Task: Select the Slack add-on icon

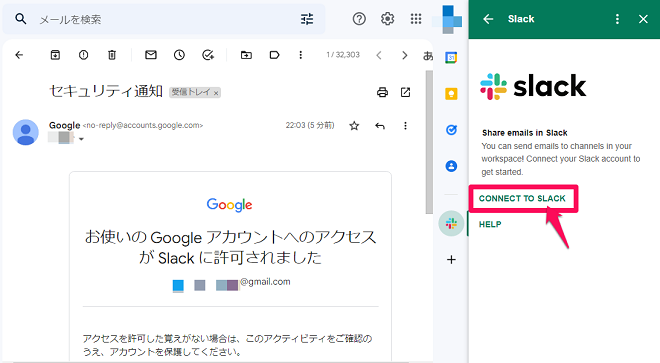Action: [x=451, y=224]
